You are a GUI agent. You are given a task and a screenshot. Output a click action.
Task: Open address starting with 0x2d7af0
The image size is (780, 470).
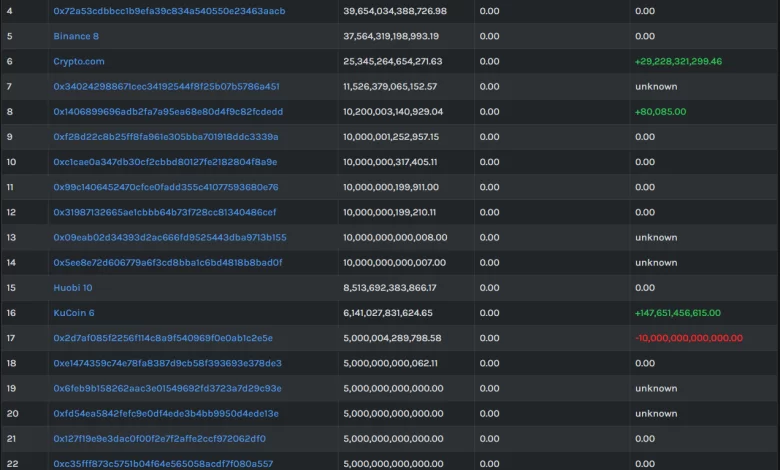(x=163, y=338)
